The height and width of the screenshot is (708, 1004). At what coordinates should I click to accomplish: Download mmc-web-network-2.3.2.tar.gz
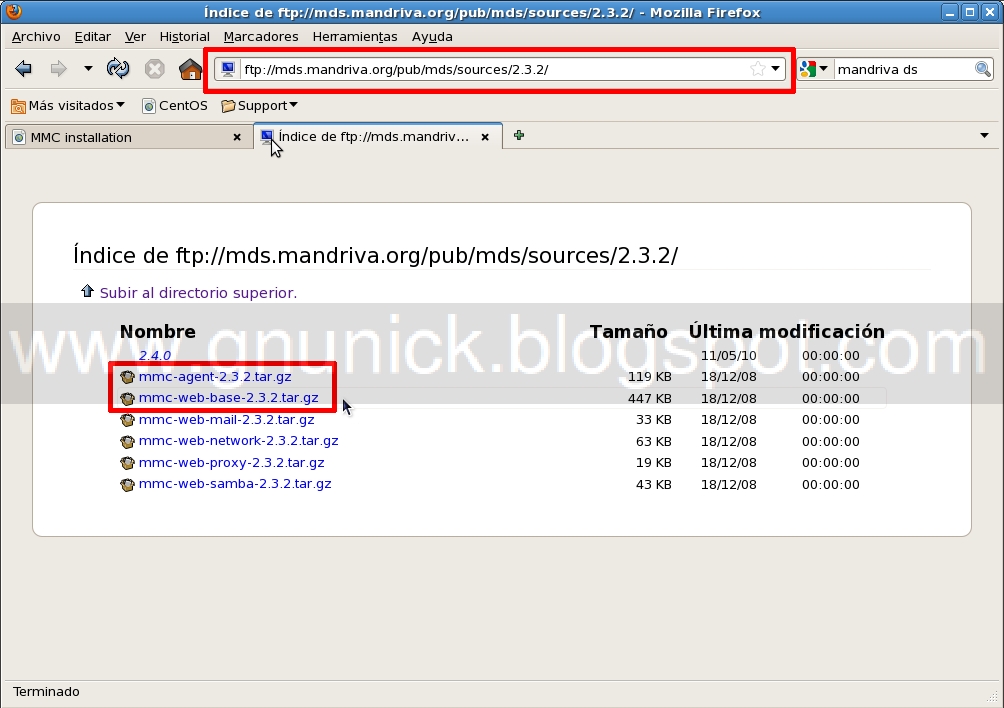[x=238, y=440]
